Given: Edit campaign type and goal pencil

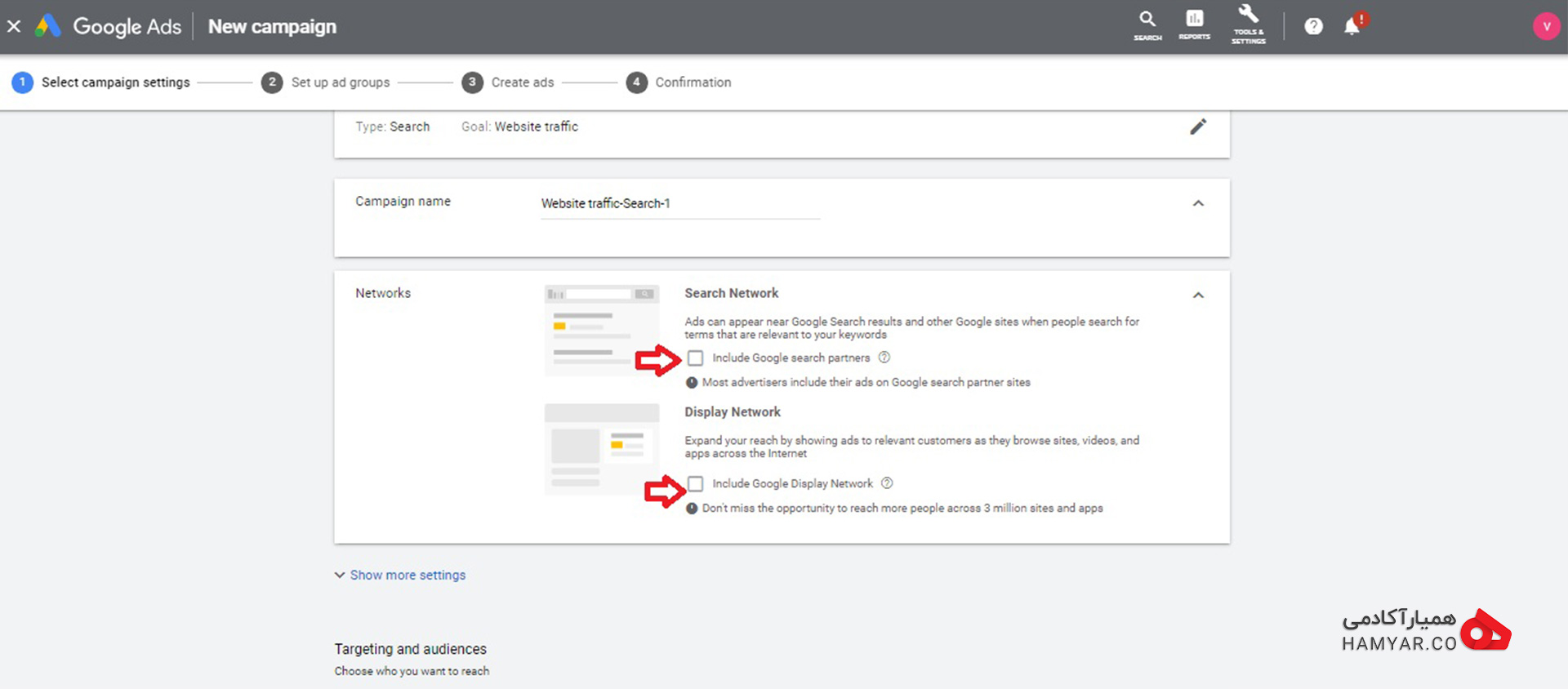Looking at the screenshot, I should coord(1198,127).
